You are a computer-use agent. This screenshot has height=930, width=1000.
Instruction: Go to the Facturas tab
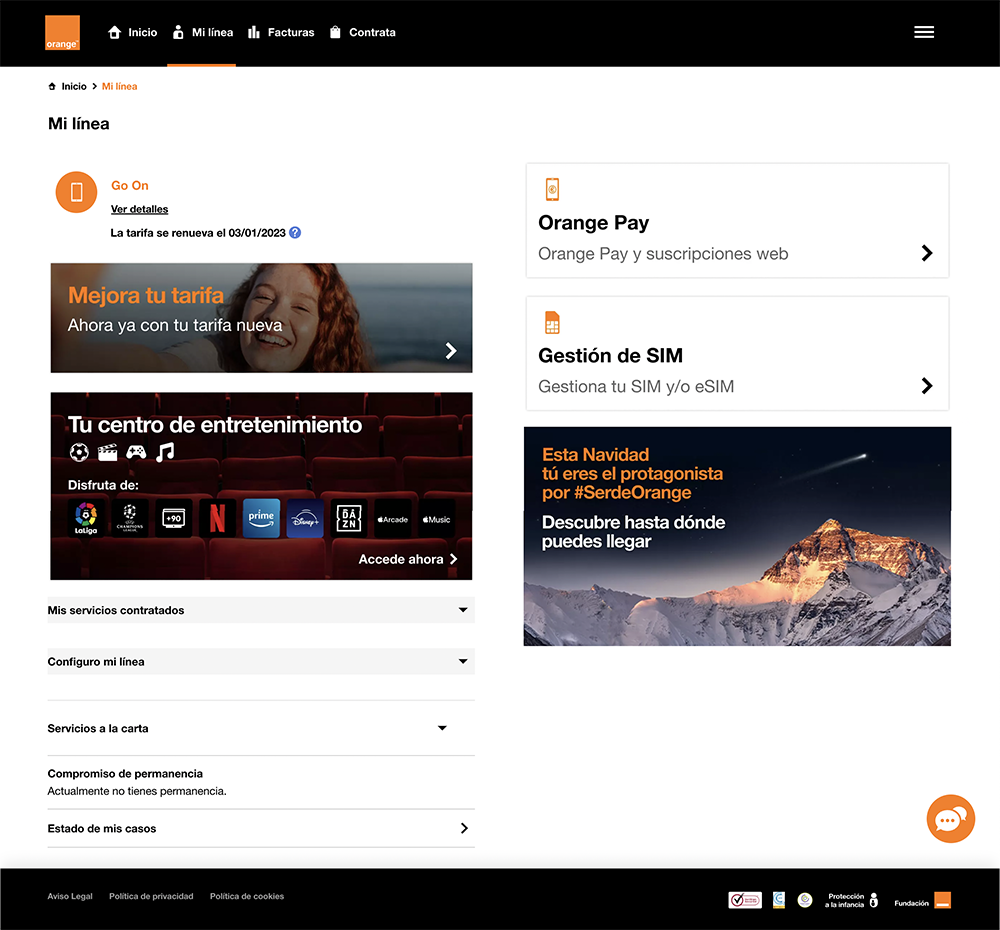point(281,33)
